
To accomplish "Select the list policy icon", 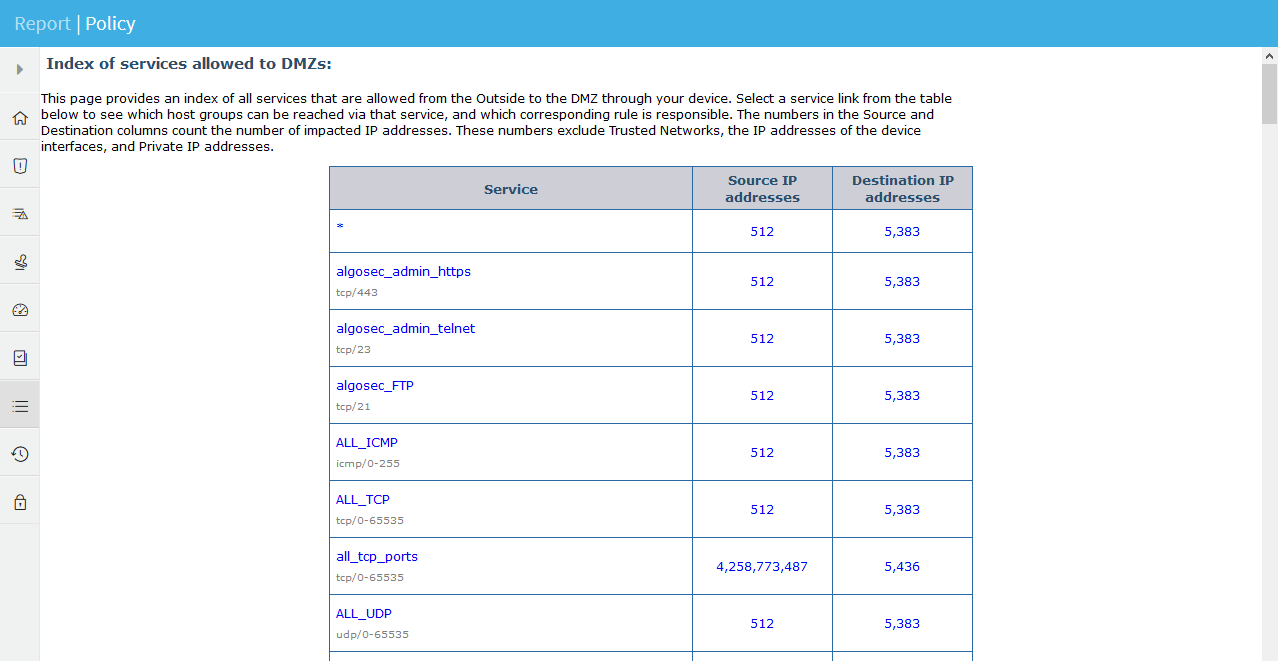I will point(20,406).
